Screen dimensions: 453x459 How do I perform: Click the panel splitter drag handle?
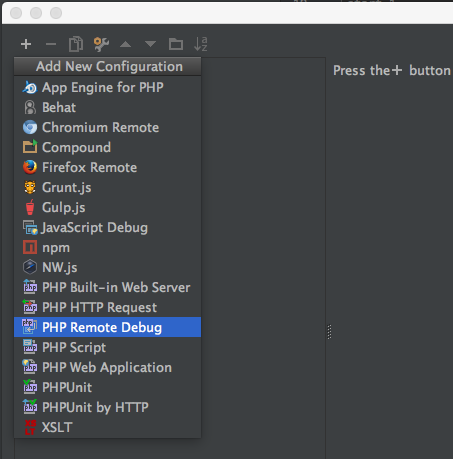tap(329, 332)
